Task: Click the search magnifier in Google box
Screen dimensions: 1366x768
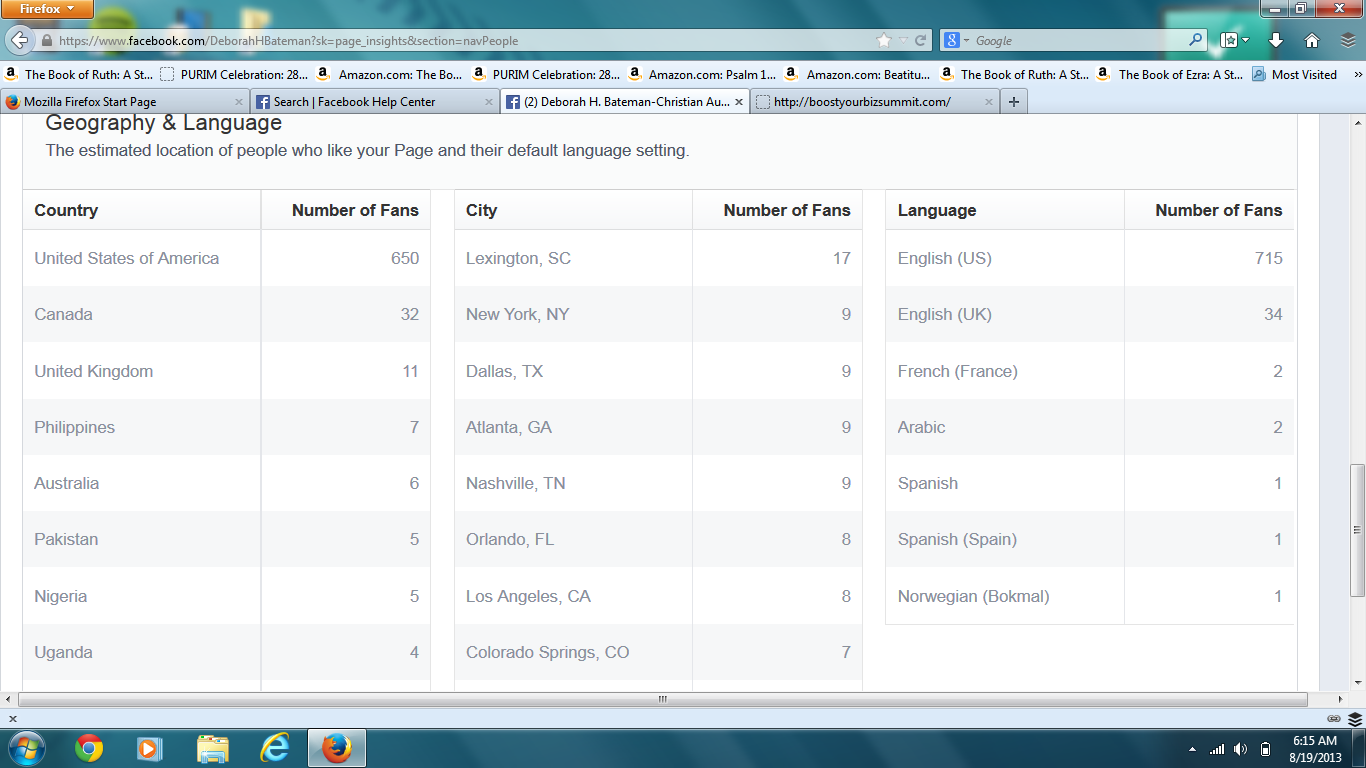Action: coord(1196,41)
